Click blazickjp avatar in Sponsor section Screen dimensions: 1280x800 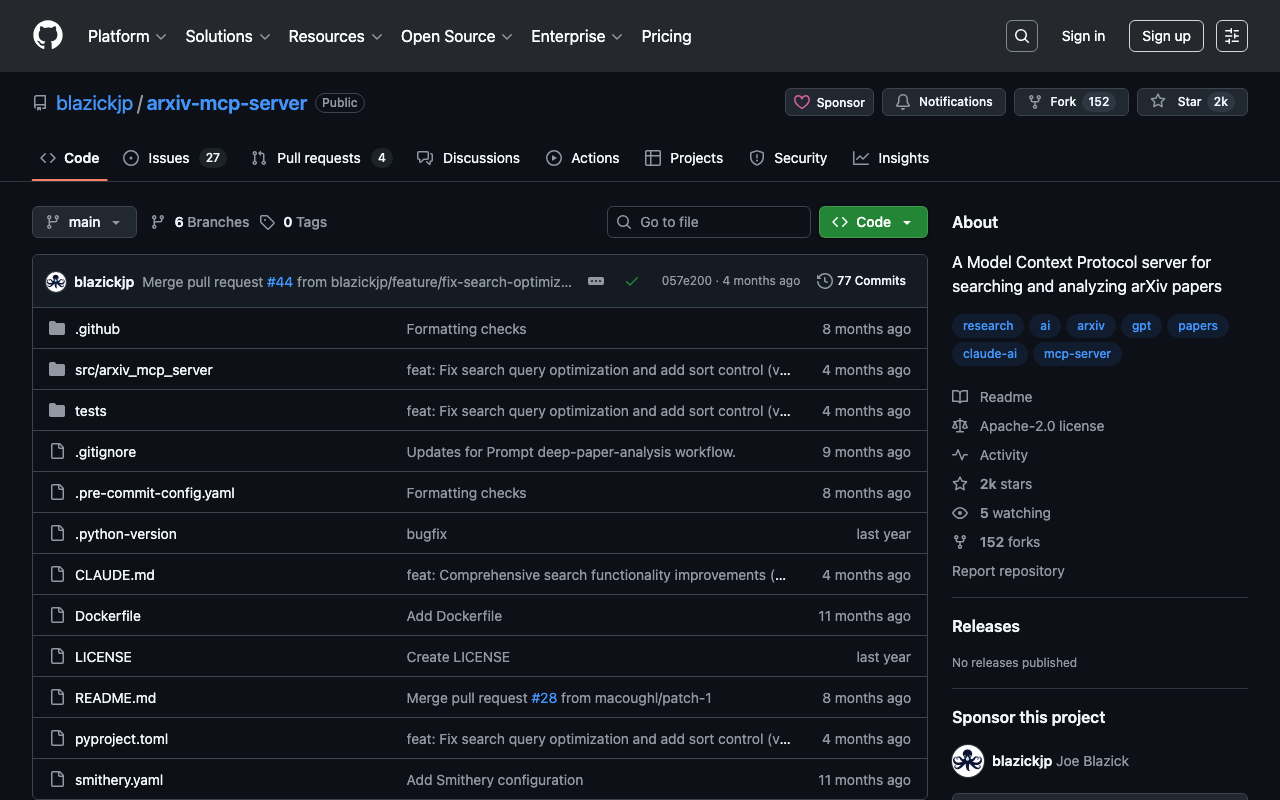pyautogui.click(x=967, y=761)
